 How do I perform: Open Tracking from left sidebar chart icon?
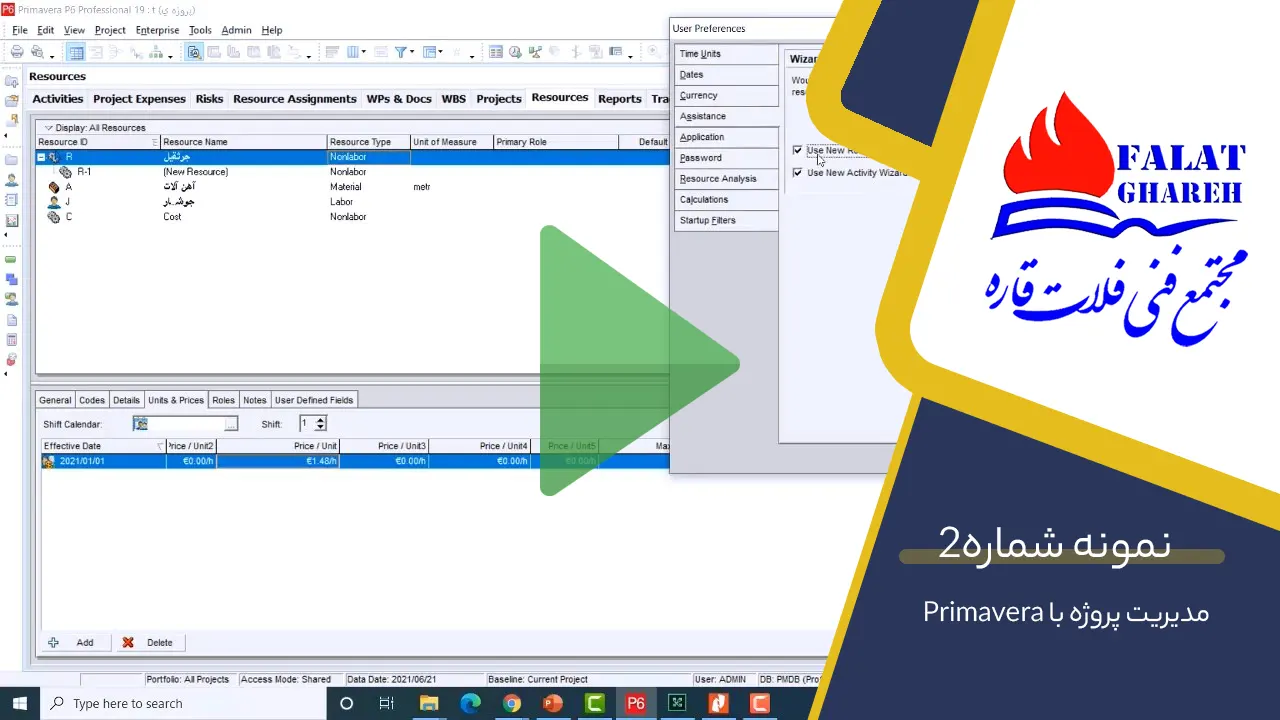[12, 220]
